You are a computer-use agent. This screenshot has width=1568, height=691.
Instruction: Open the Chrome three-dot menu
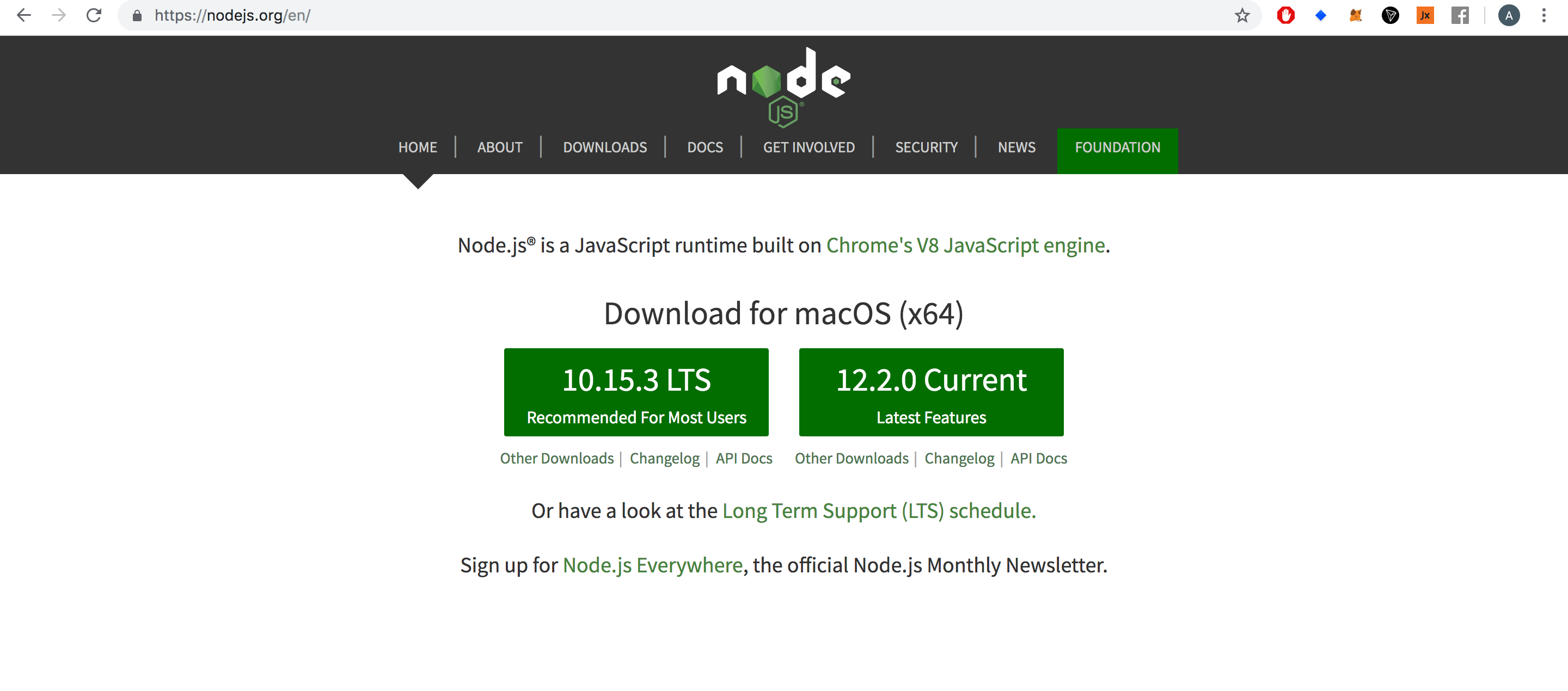pos(1543,15)
